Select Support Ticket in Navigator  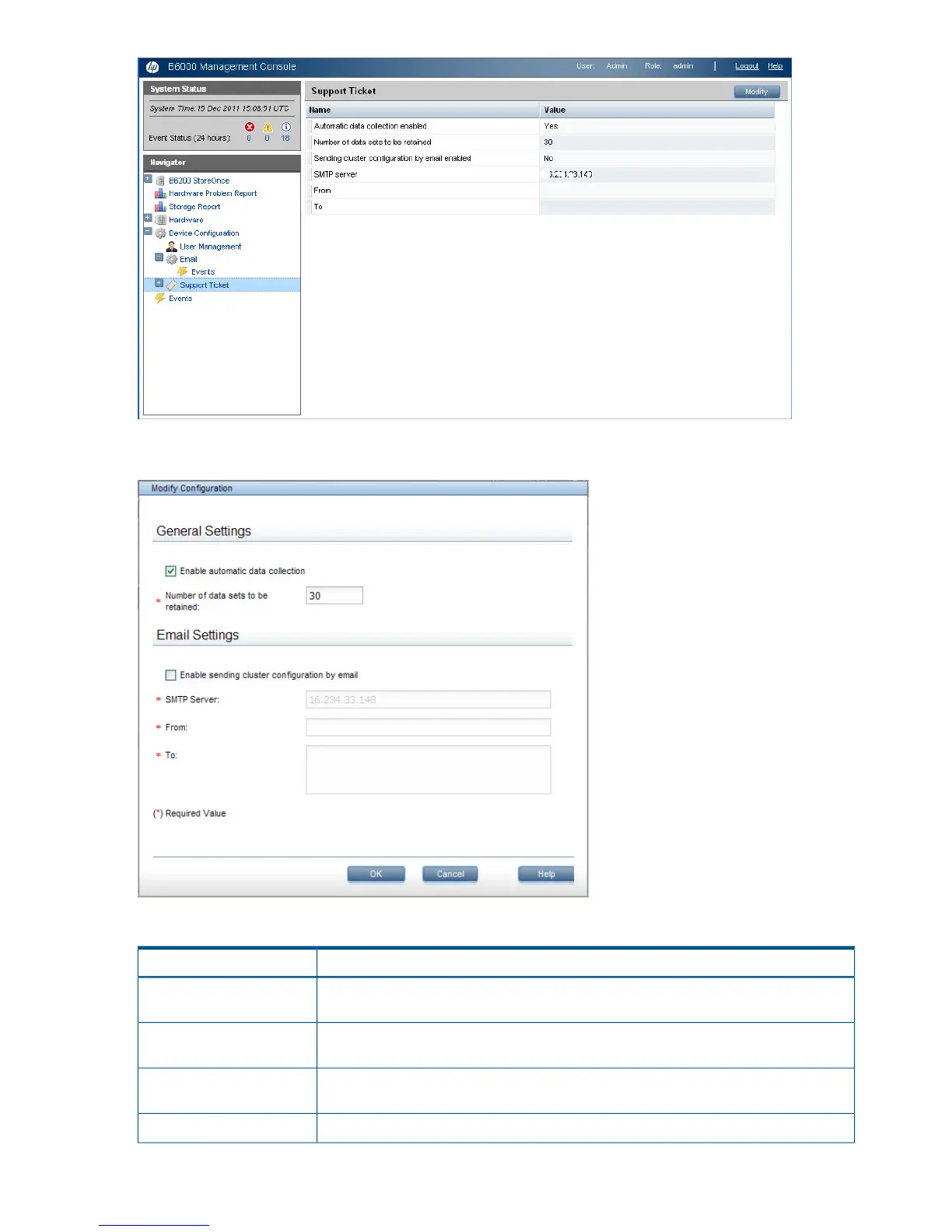click(205, 285)
